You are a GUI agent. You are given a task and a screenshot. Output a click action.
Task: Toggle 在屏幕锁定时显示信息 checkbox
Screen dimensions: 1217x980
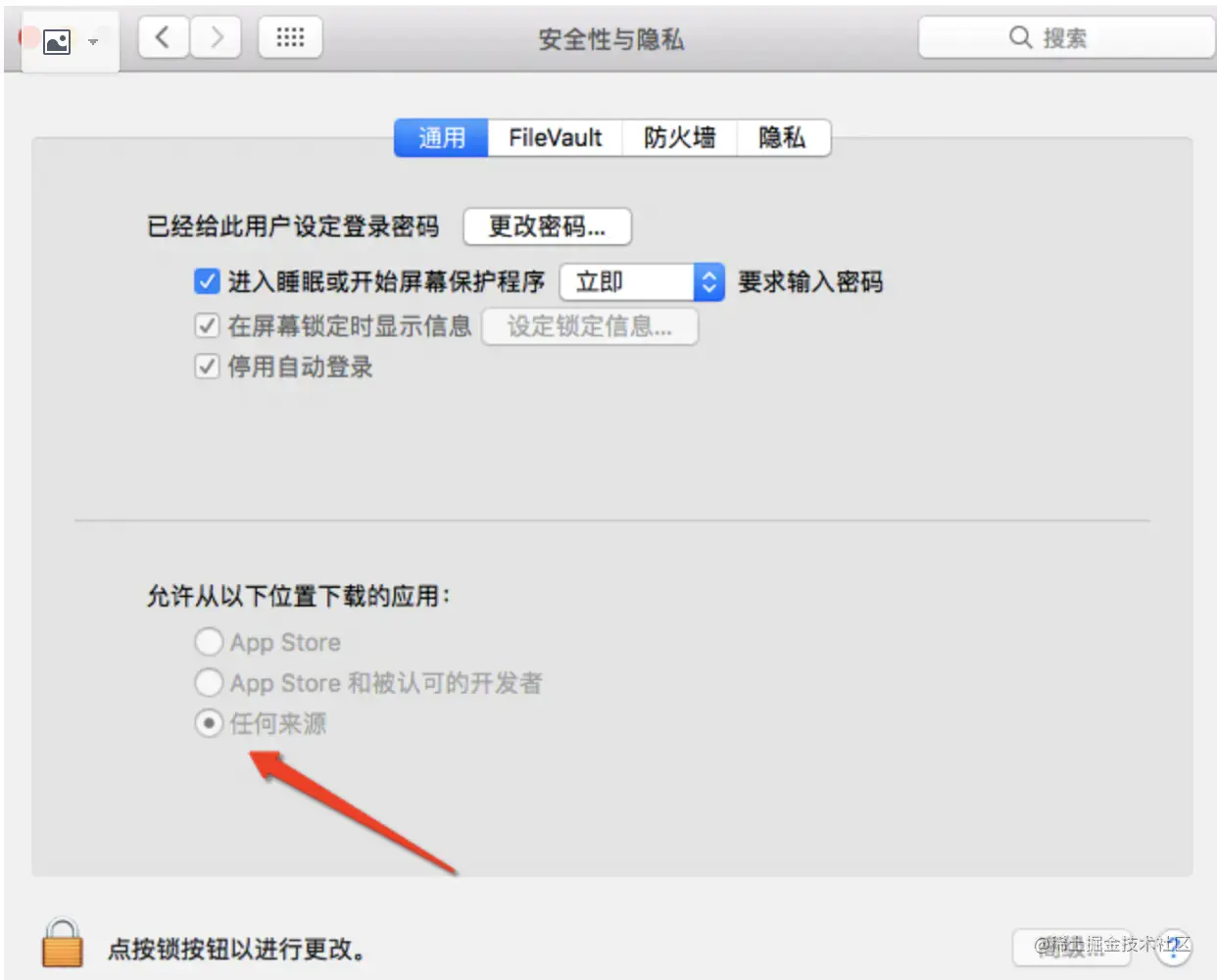pyautogui.click(x=207, y=325)
